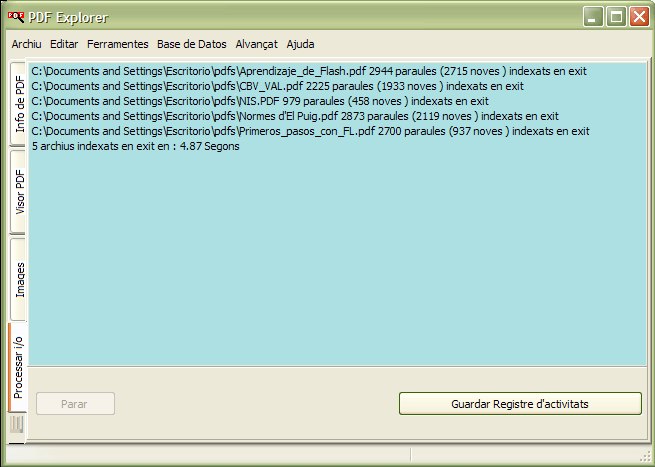Click the Aprendizaje_de_Flash.pdf log line
This screenshot has width=655, height=467.
tap(308, 71)
